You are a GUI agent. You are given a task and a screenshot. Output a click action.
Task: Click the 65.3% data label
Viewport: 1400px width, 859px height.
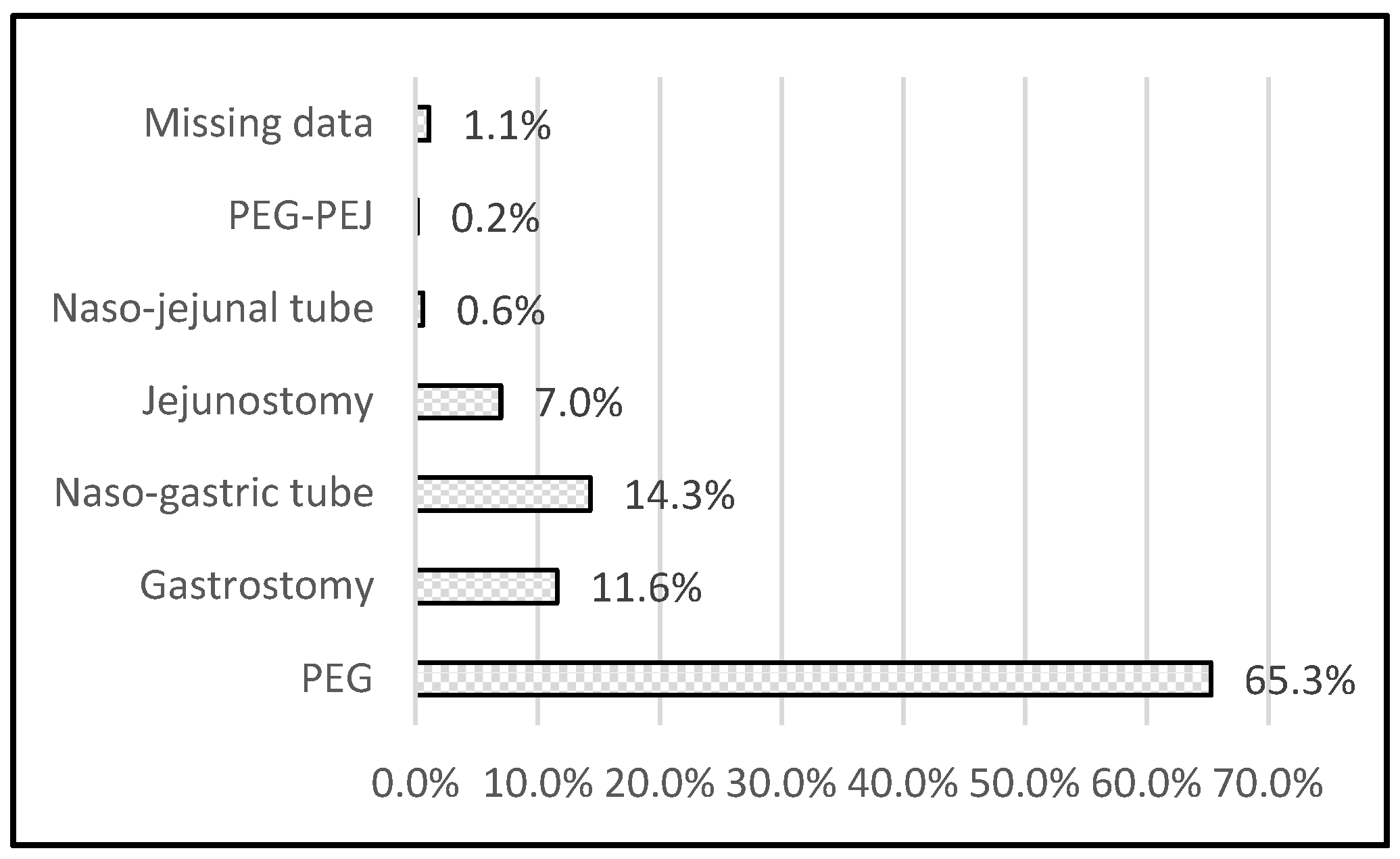click(1299, 681)
